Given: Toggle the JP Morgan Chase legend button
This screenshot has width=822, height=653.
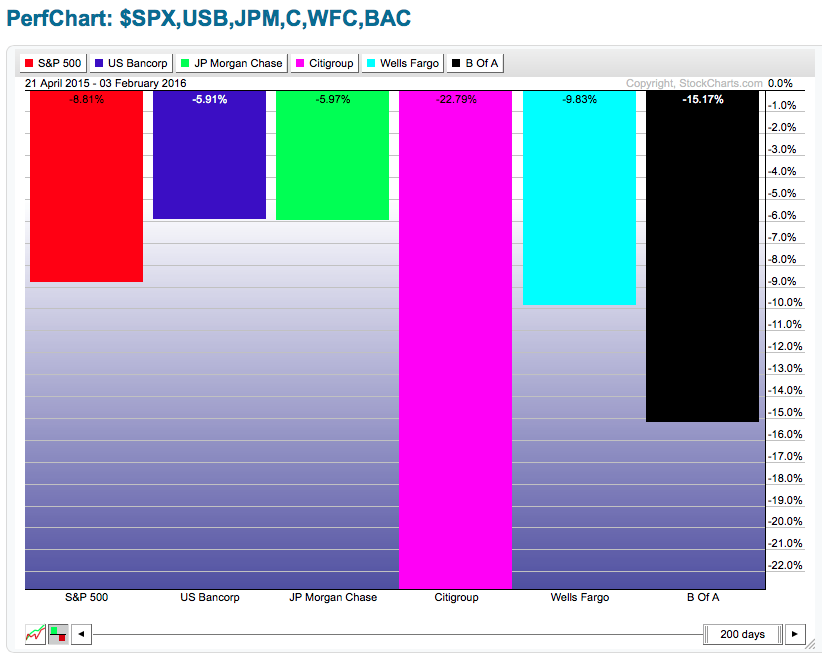Looking at the screenshot, I should (x=232, y=63).
